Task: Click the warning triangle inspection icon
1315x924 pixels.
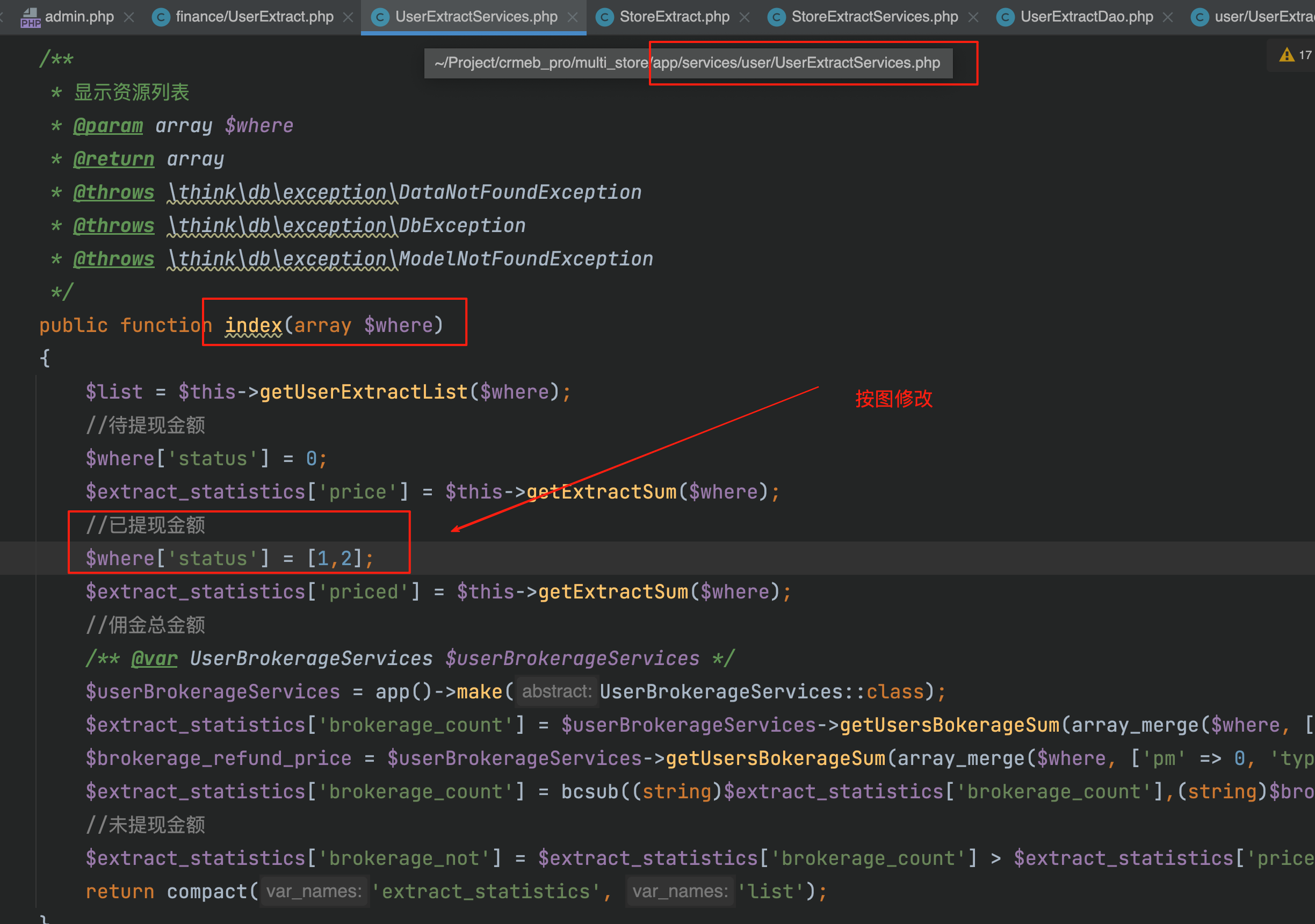Action: coord(1287,55)
